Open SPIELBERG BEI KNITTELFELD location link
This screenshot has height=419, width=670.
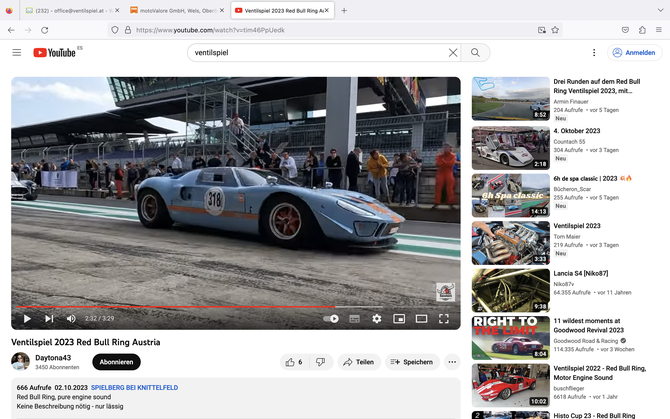135,387
